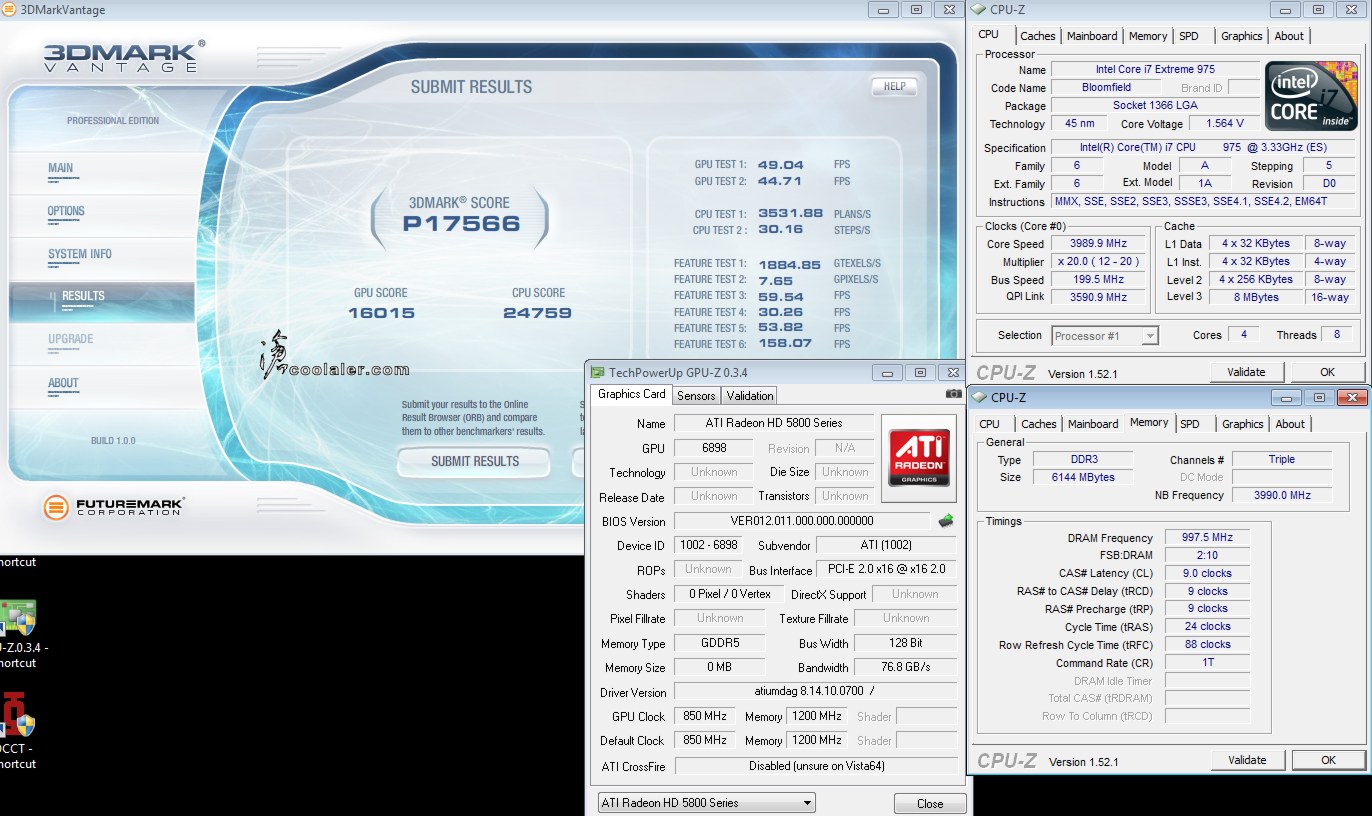Switch to Sensors tab in GPU-Z
1372x816 pixels.
pos(696,396)
